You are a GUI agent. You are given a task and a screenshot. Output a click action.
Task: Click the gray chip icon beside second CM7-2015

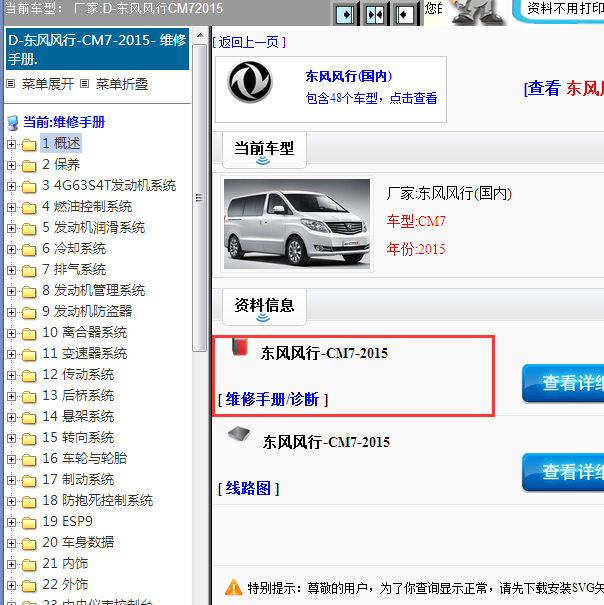coord(239,434)
